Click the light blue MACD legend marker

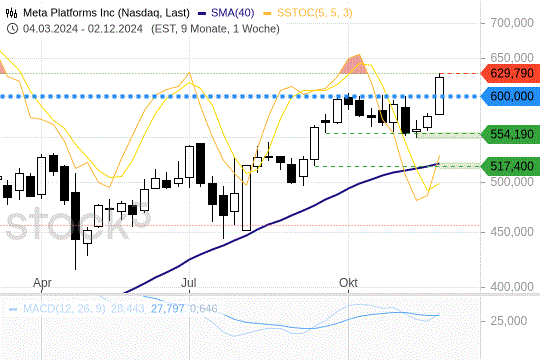[13, 309]
